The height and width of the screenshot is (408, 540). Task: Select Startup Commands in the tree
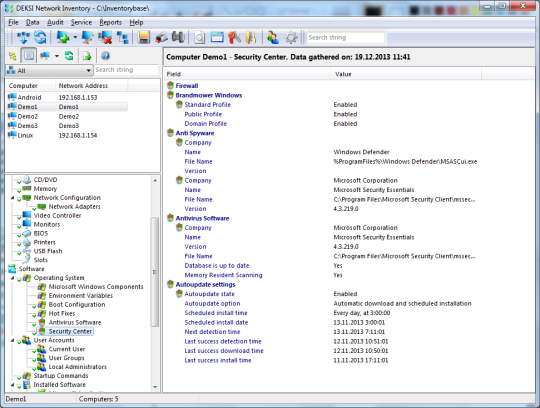(61, 376)
